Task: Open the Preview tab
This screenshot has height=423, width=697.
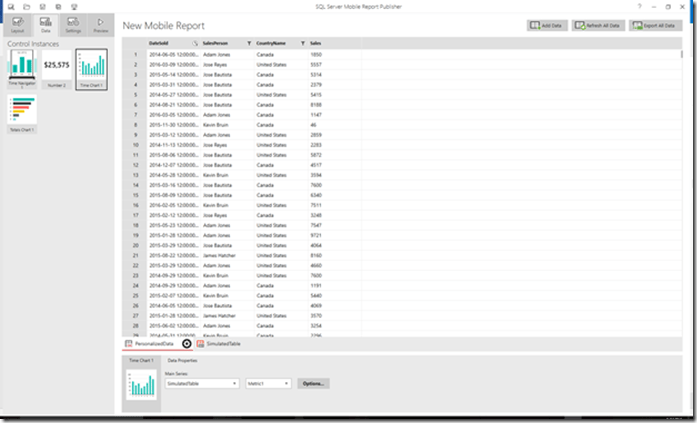Action: pyautogui.click(x=101, y=25)
